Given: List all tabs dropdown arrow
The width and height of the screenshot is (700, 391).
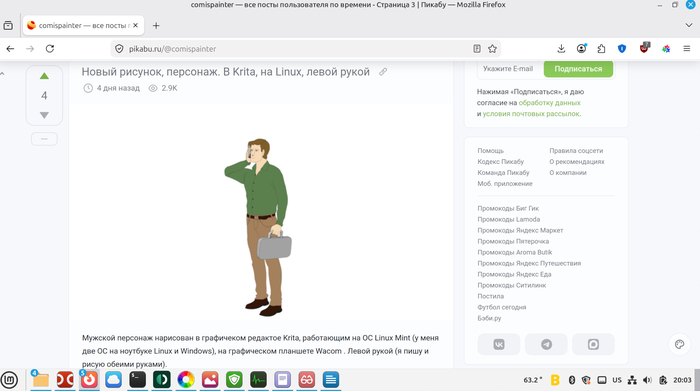Looking at the screenshot, I should [688, 25].
